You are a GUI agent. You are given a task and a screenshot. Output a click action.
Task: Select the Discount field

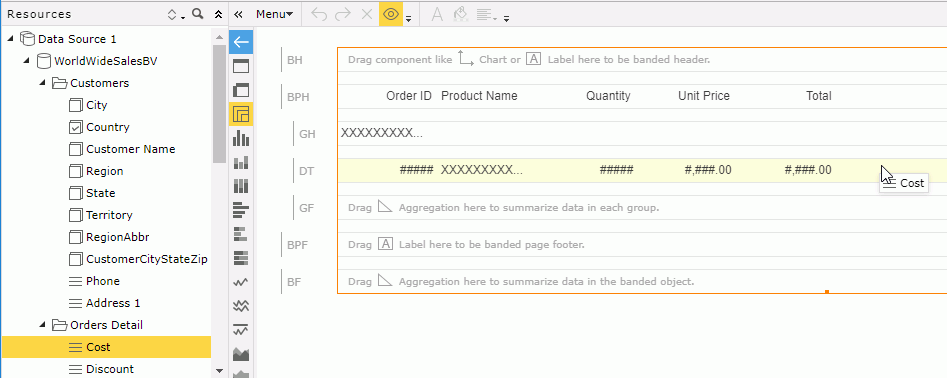click(x=110, y=369)
